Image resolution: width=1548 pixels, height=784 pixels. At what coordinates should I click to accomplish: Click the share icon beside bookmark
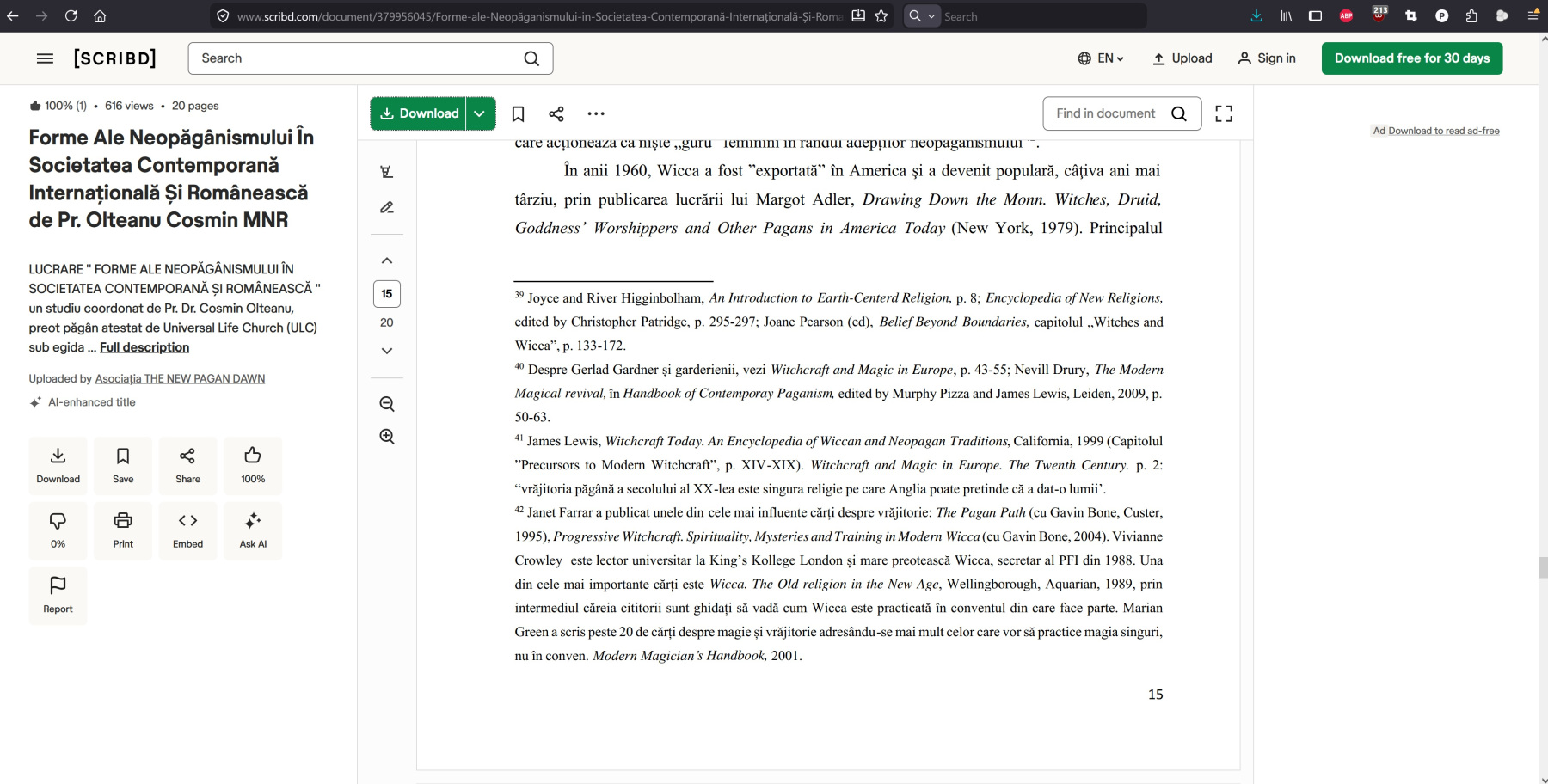coord(556,113)
